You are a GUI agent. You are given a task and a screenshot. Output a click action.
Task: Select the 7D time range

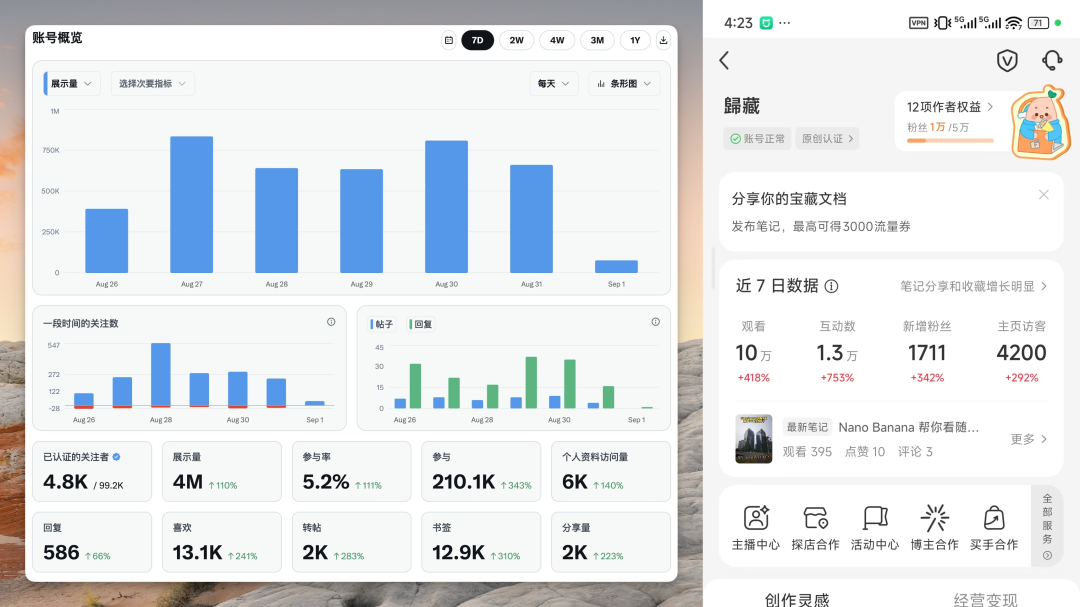click(477, 40)
